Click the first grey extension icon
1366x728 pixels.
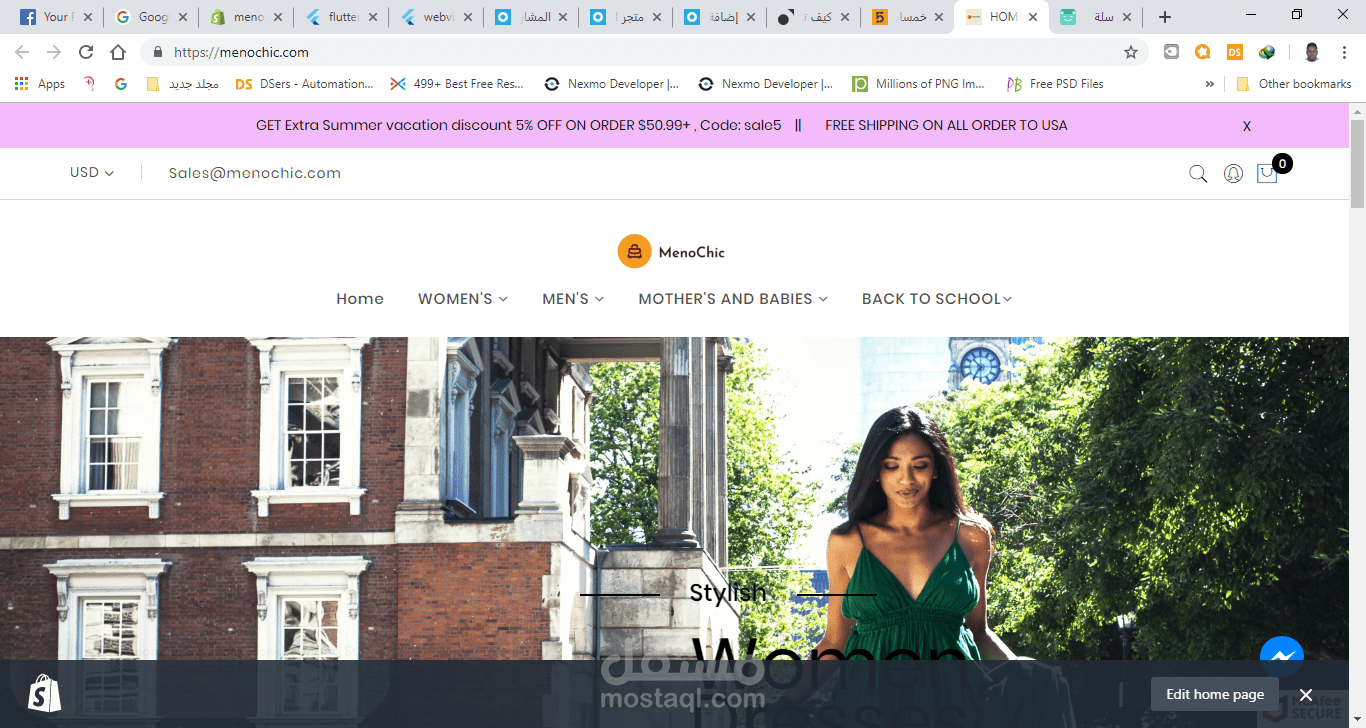[x=1171, y=52]
